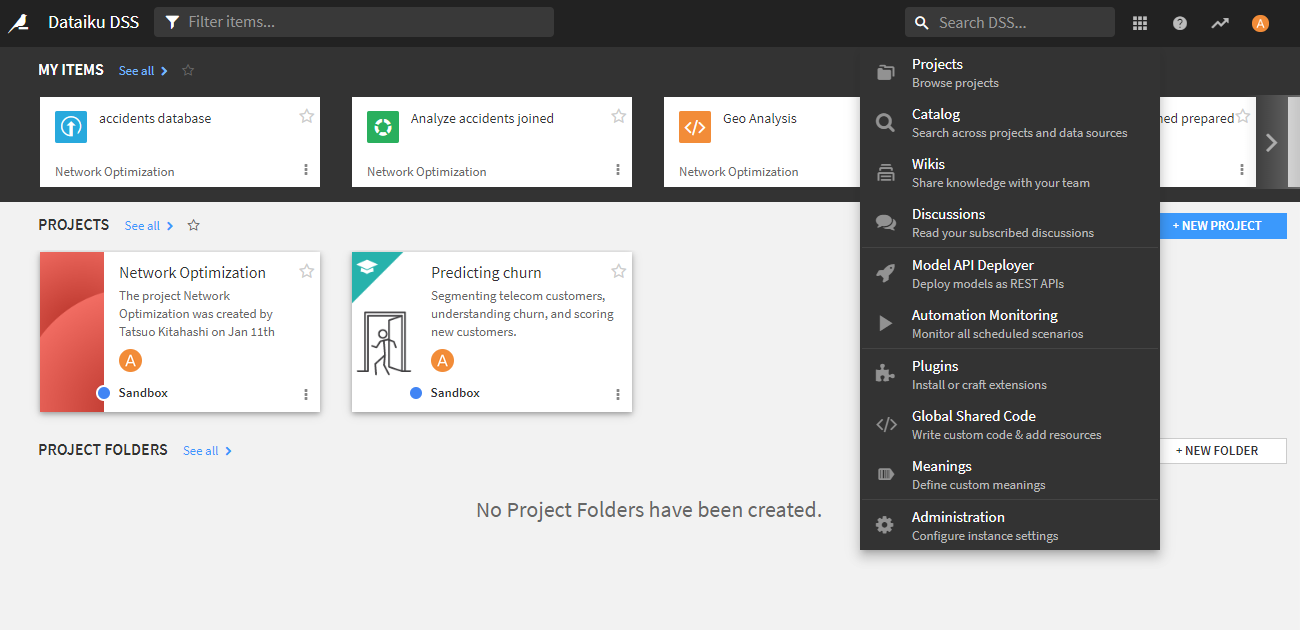Star the Analyze accidents joined item
The height and width of the screenshot is (630, 1300).
point(618,116)
